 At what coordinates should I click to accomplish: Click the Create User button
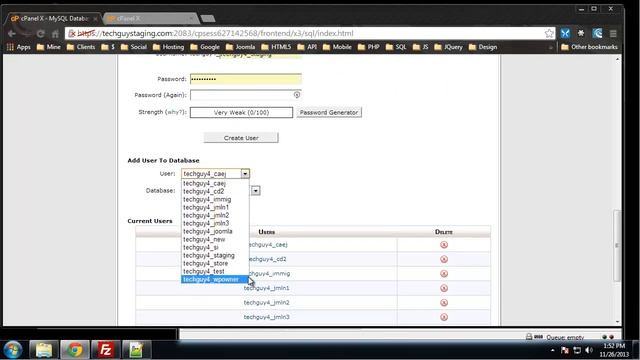tap(241, 138)
